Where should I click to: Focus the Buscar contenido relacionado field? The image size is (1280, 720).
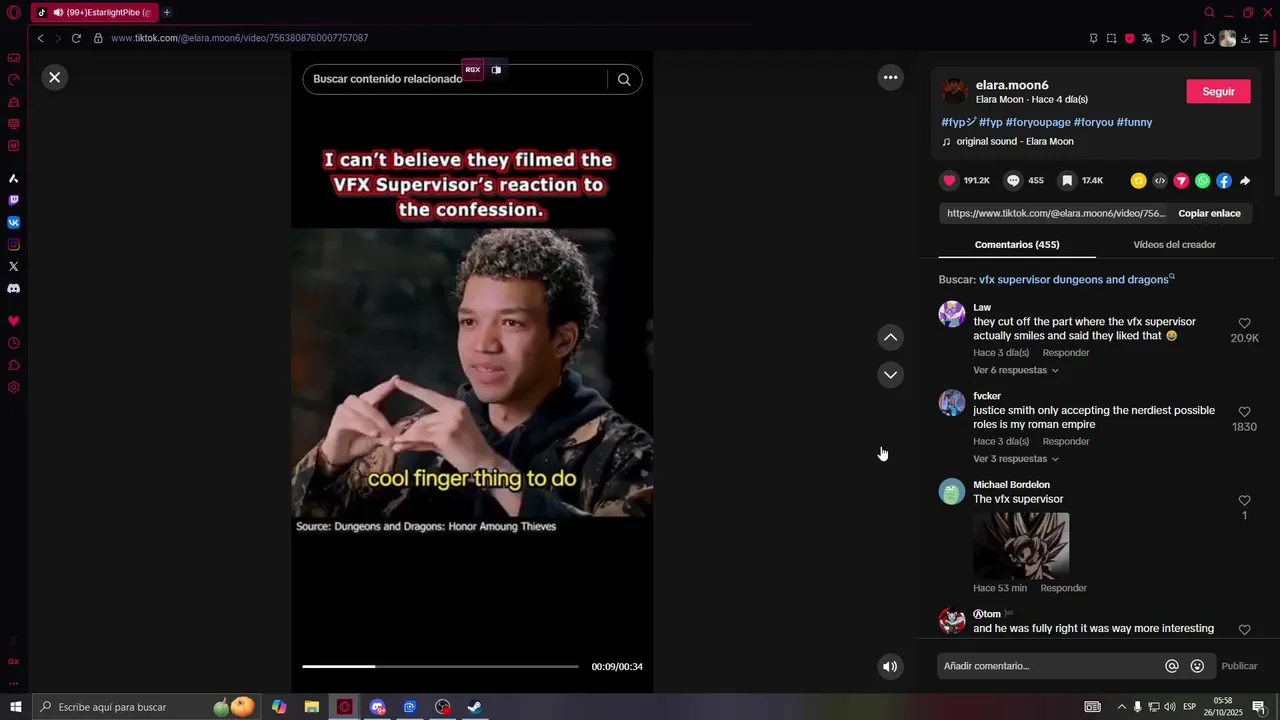[455, 79]
